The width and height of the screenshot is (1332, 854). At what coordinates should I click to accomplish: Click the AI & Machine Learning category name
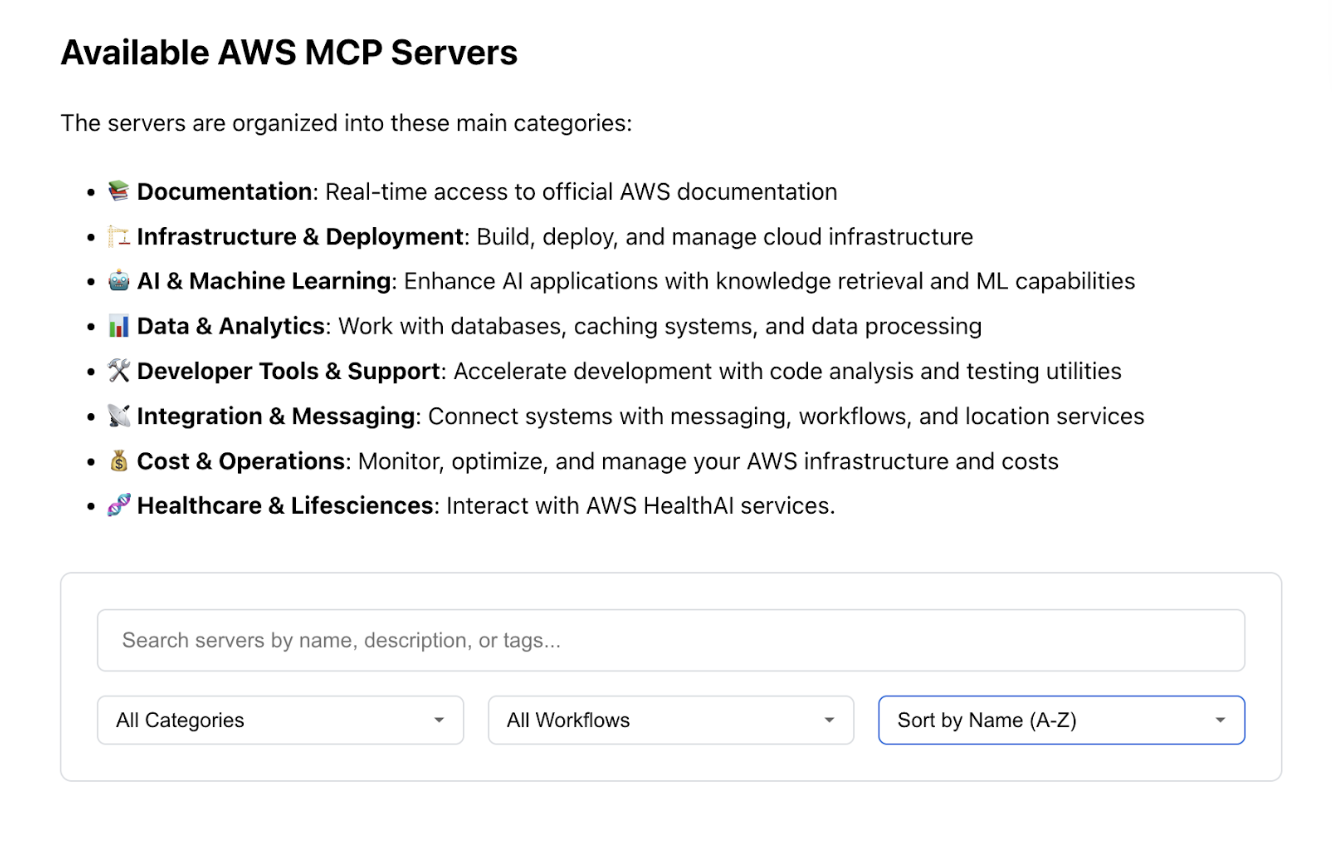264,282
